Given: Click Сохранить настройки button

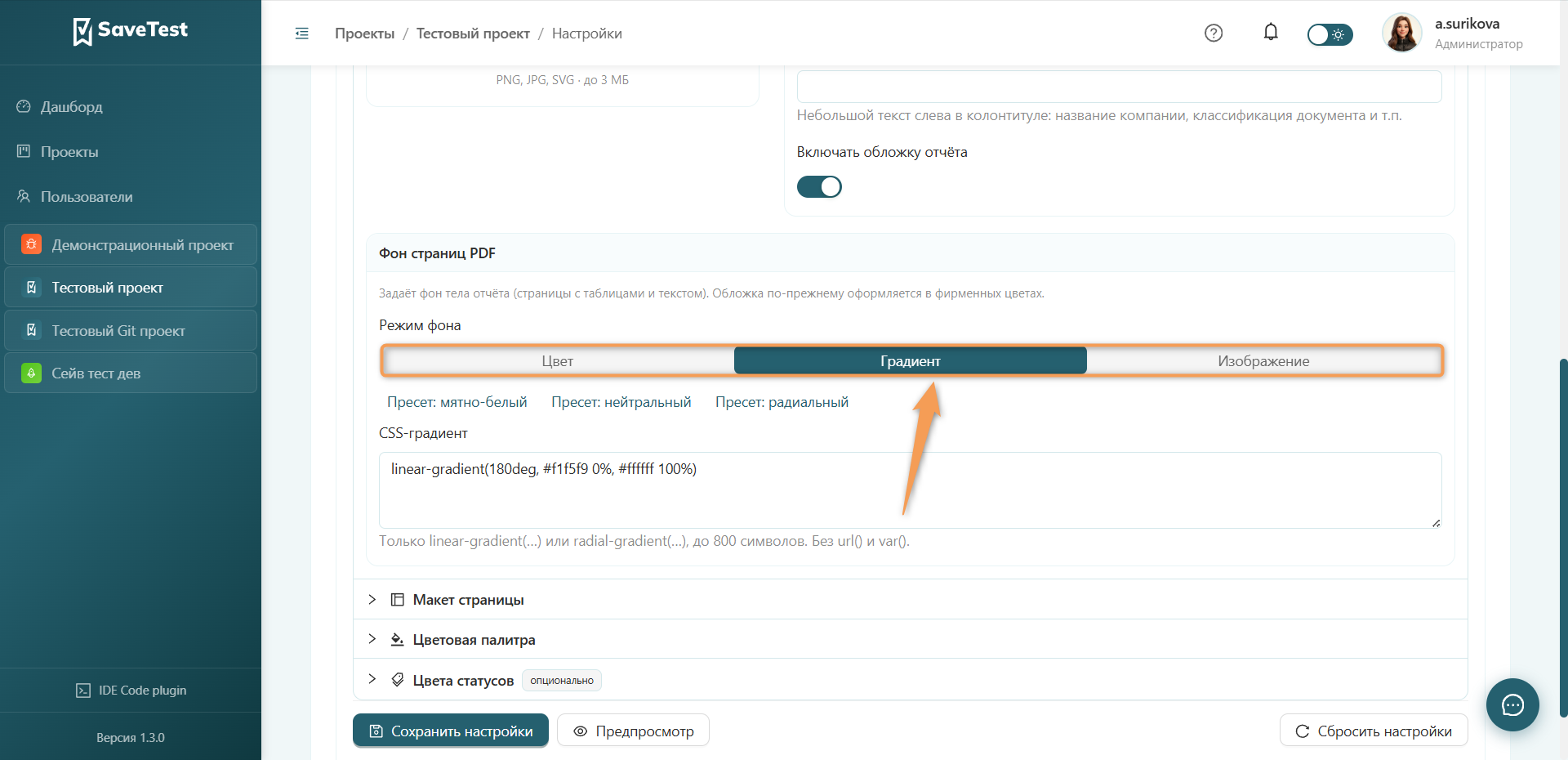Looking at the screenshot, I should [451, 731].
